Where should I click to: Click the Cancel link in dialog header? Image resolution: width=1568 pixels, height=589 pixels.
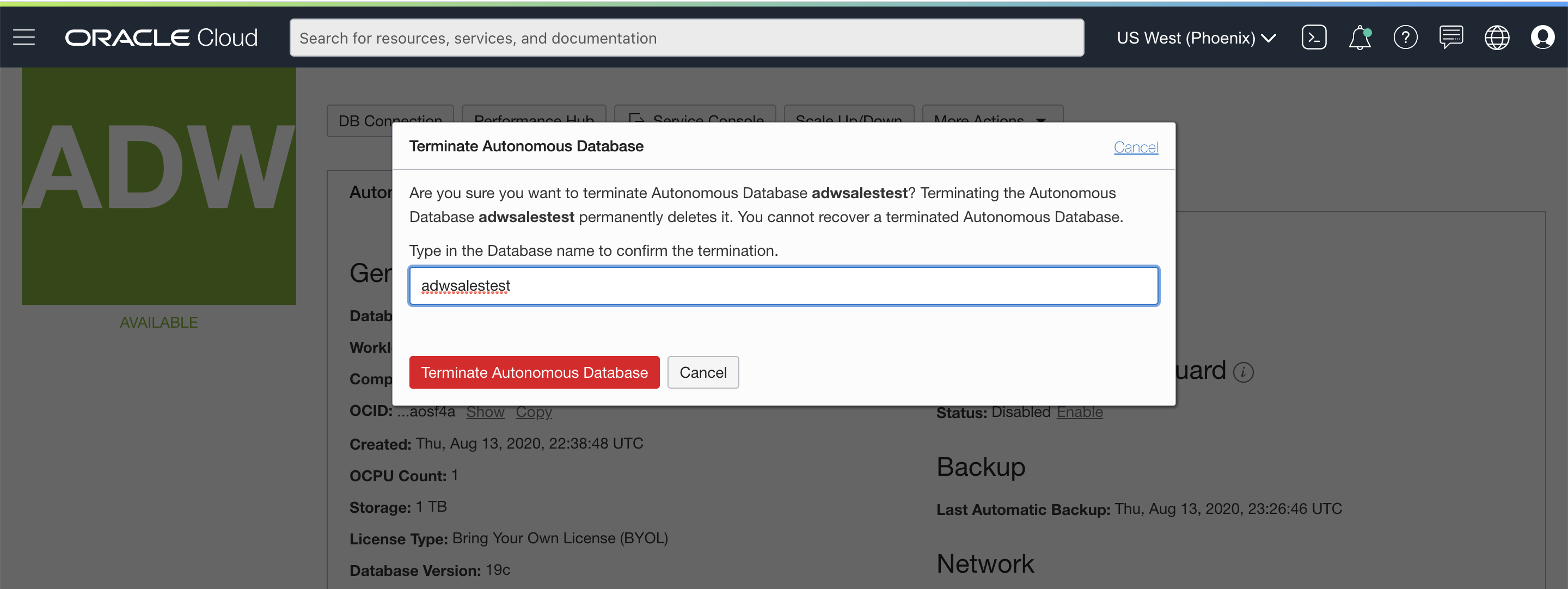1135,147
